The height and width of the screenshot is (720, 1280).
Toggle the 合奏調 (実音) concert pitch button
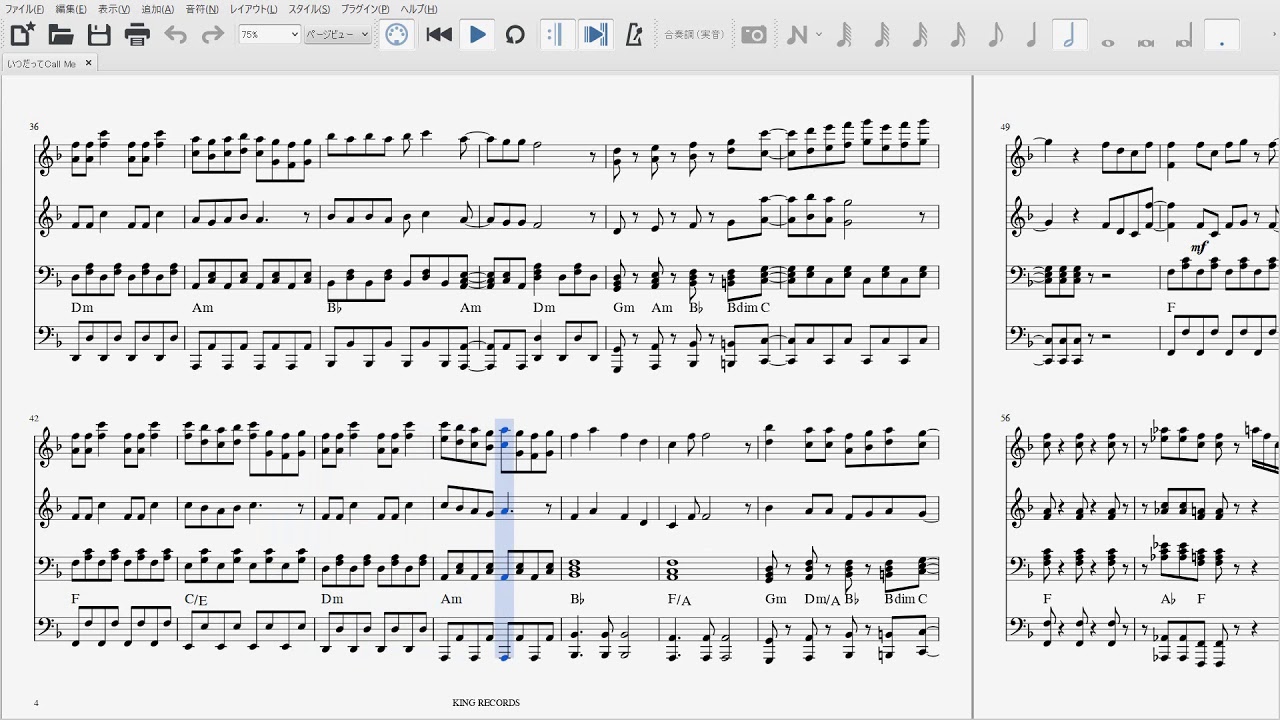(x=694, y=35)
